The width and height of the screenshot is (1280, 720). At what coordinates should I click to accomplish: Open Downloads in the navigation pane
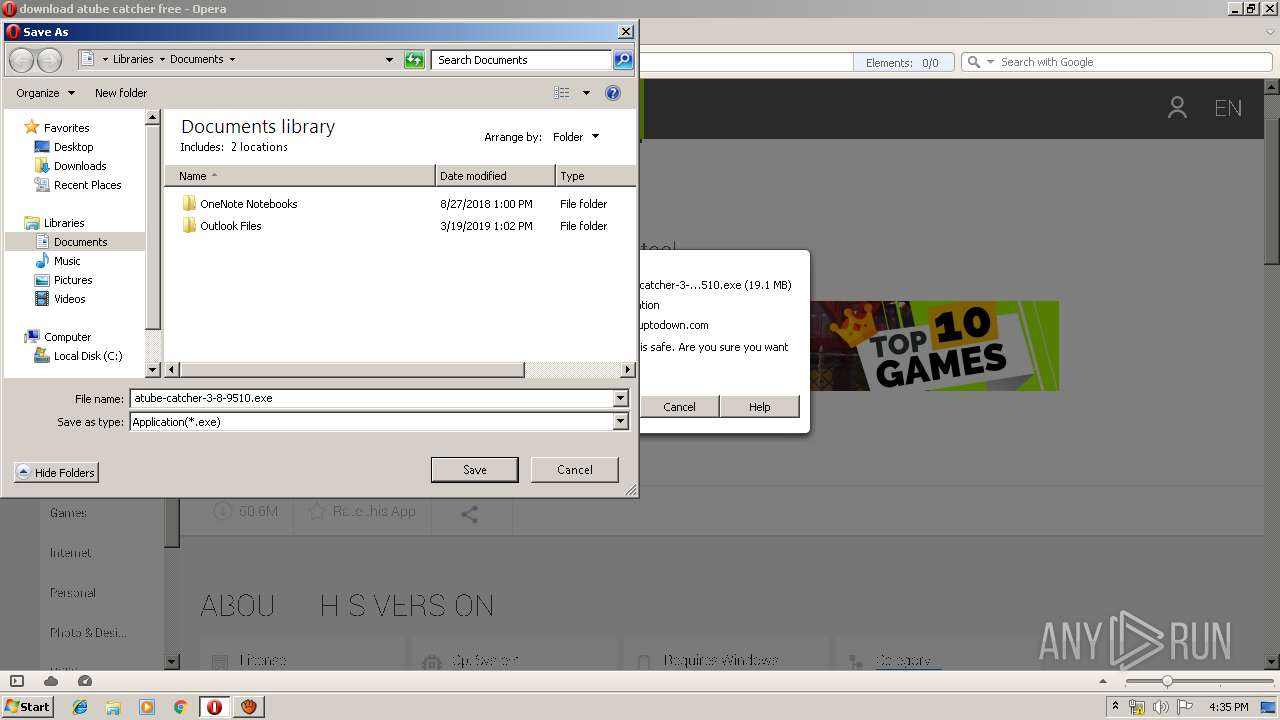tap(80, 166)
